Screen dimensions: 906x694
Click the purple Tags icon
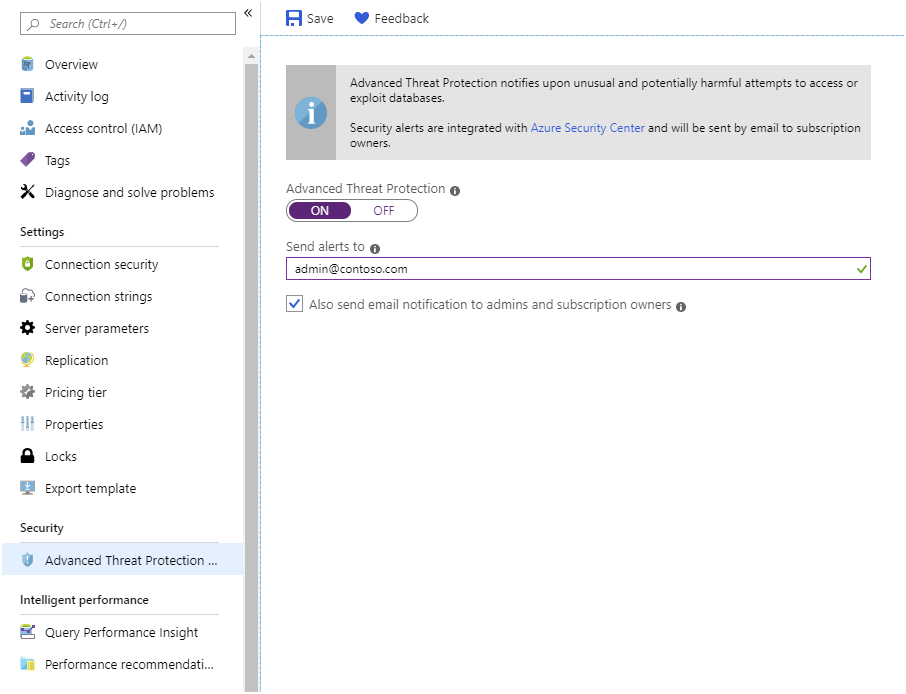27,159
